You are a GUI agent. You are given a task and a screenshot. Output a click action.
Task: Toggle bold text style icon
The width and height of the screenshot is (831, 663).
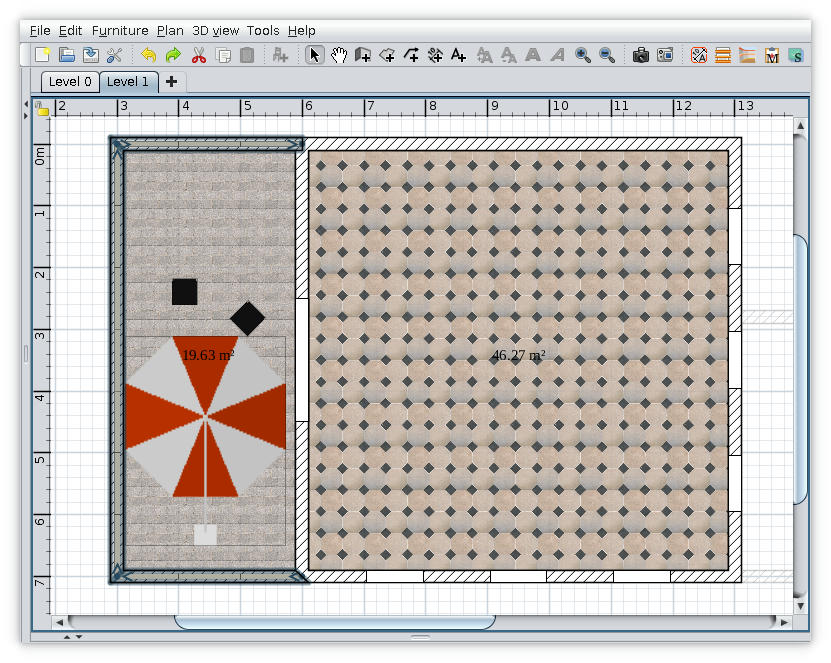[x=533, y=55]
